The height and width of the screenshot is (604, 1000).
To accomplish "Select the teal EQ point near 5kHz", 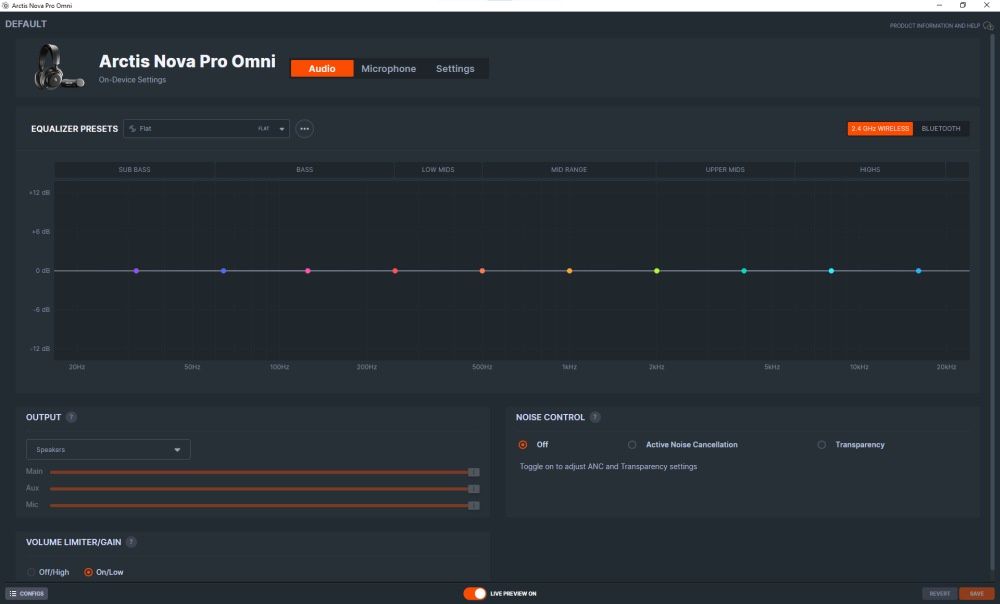I will [744, 271].
